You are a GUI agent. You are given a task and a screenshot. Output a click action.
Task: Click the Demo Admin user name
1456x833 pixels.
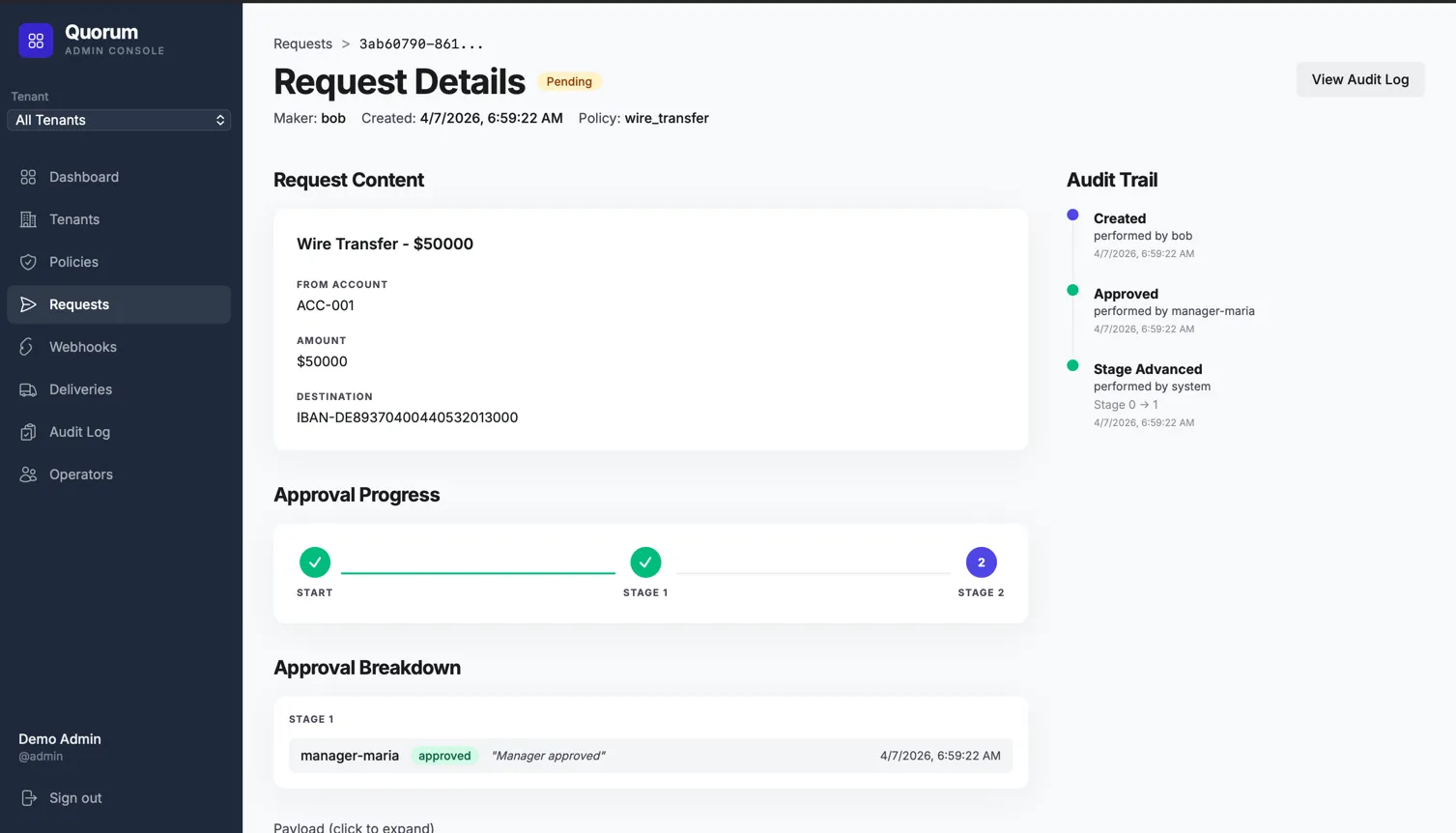coord(60,739)
